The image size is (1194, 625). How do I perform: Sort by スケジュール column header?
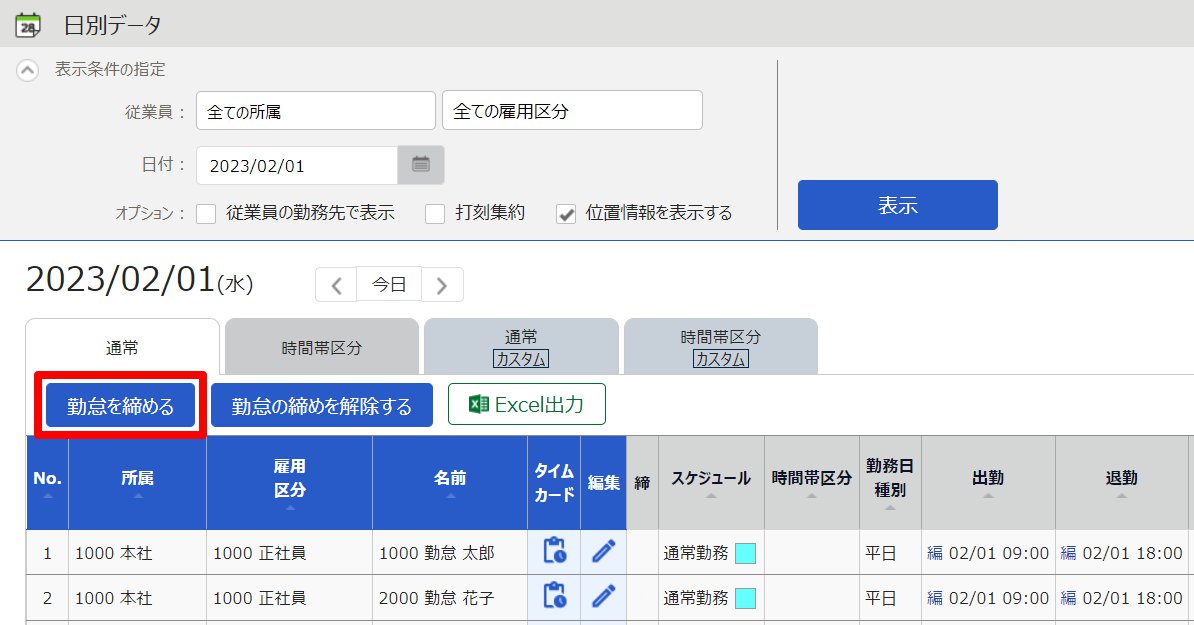[711, 483]
